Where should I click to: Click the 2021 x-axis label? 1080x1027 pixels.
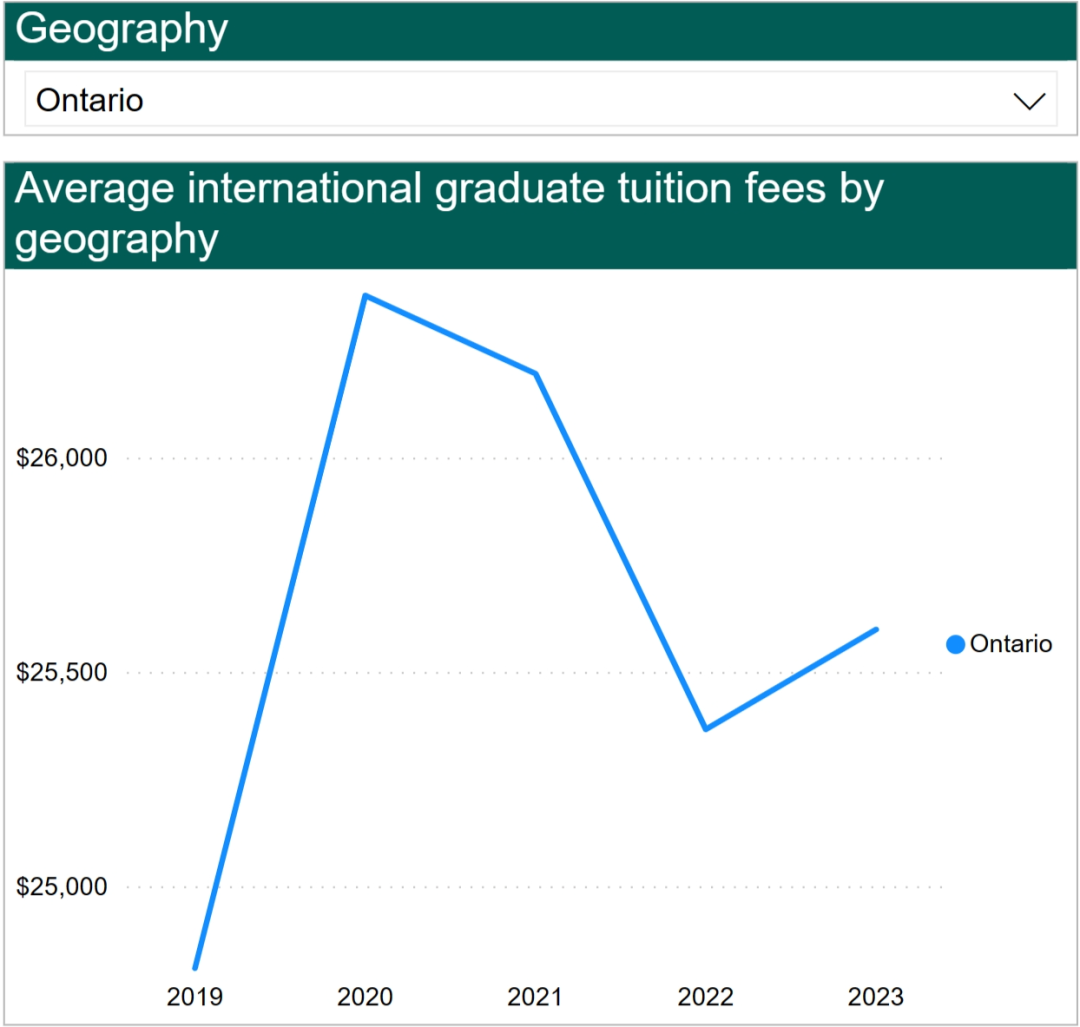[x=535, y=996]
